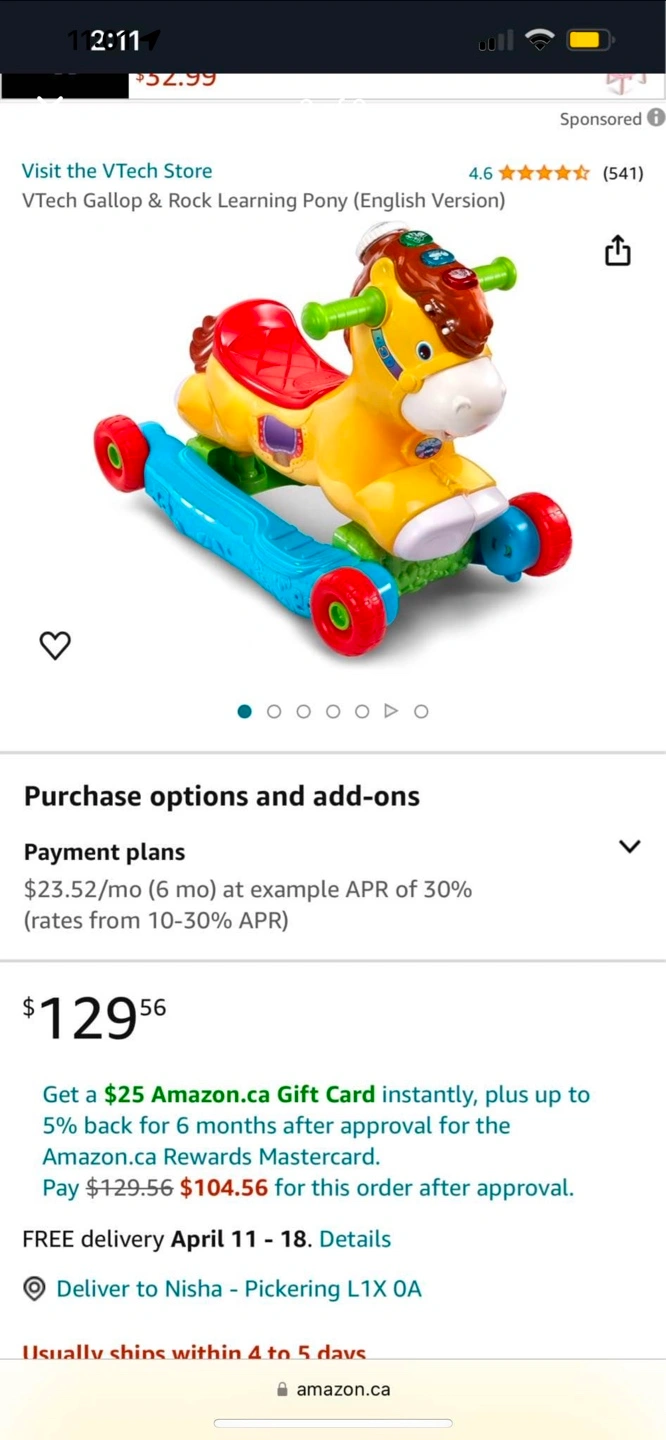Select the last image carousel dot
This screenshot has width=666, height=1440.
[421, 711]
